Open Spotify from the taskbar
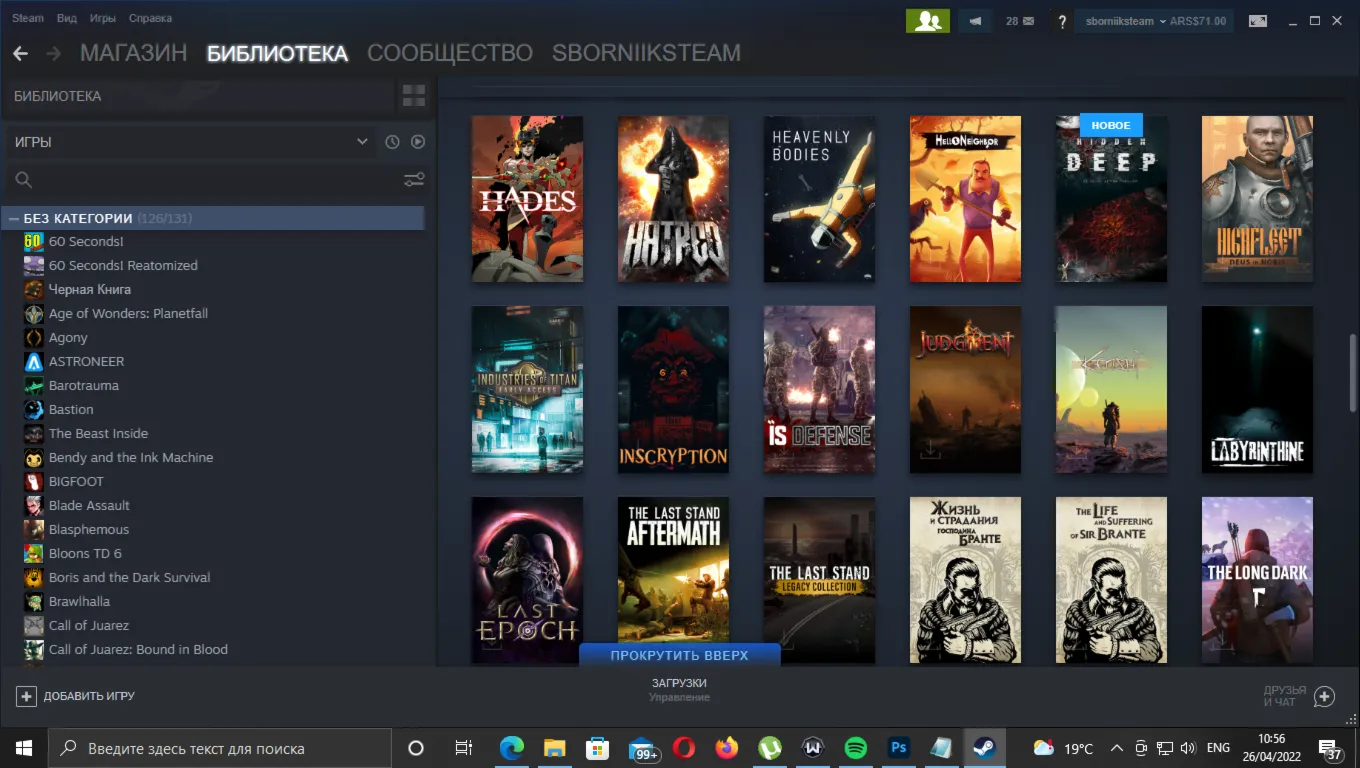 pyautogui.click(x=855, y=748)
